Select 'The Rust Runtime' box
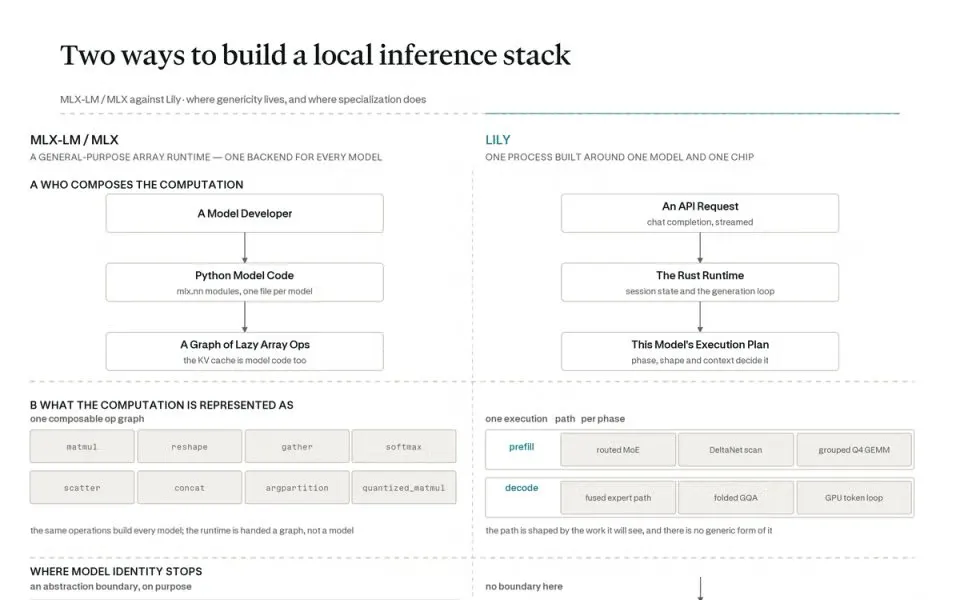The image size is (960, 600). pyautogui.click(x=700, y=282)
